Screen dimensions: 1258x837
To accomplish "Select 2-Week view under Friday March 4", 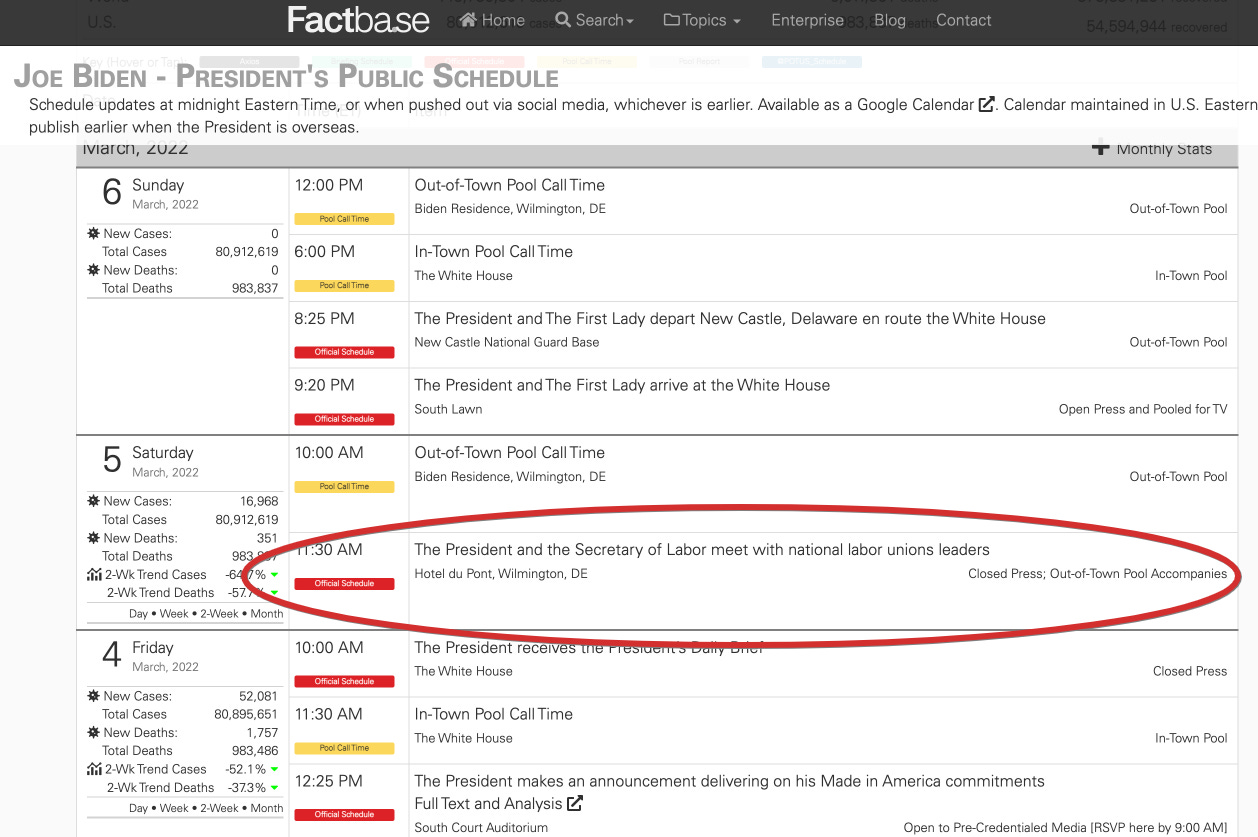I will (x=220, y=808).
